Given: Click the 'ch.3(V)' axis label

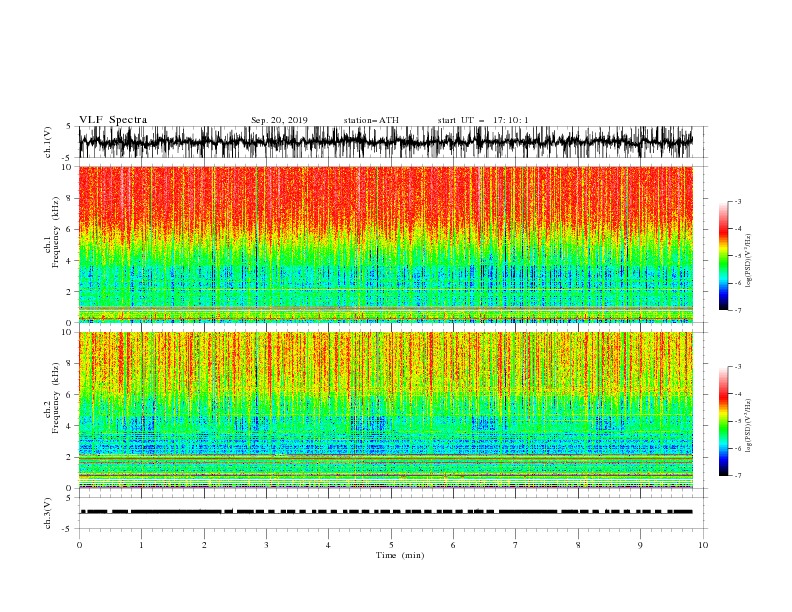Looking at the screenshot, I should (x=48, y=513).
